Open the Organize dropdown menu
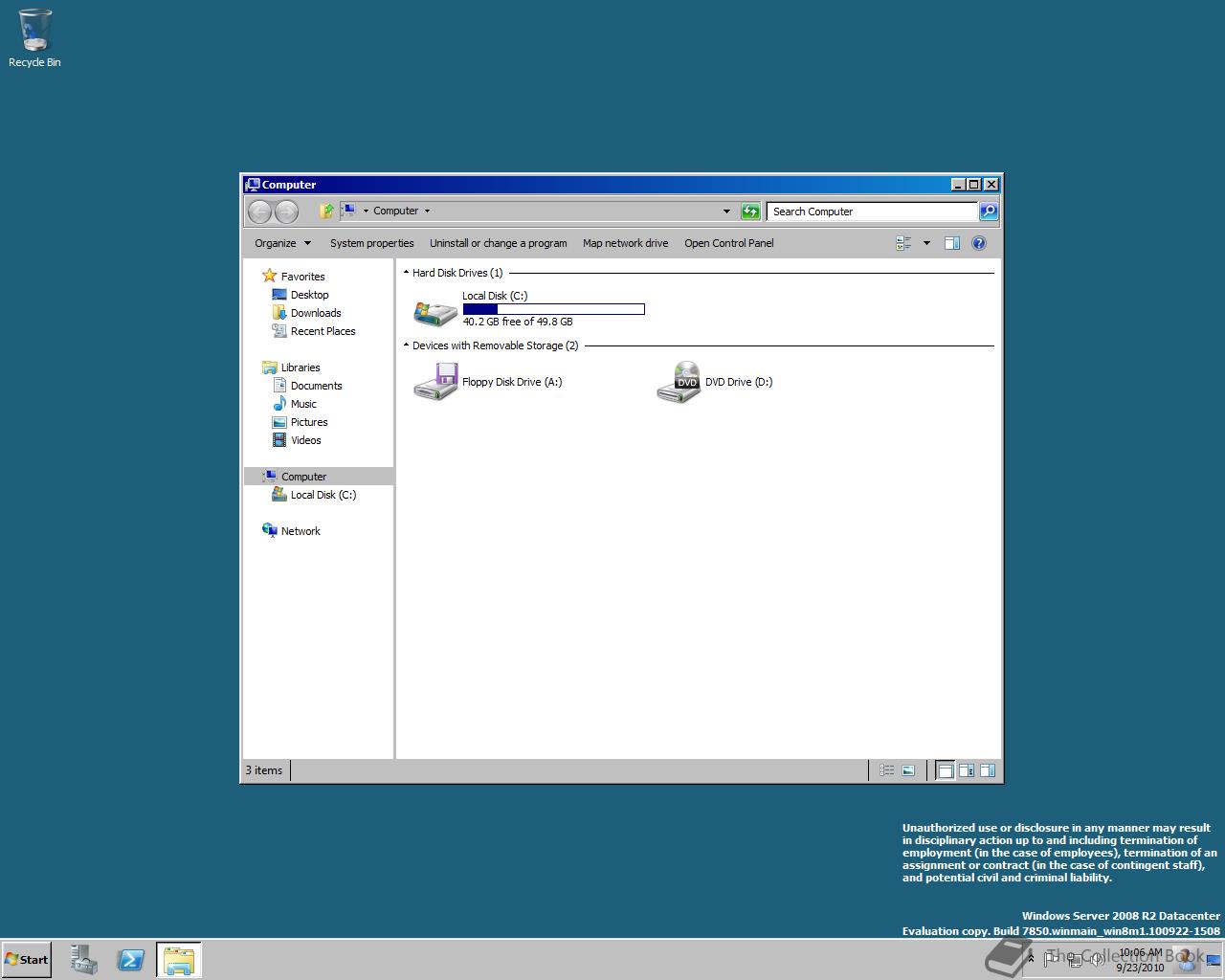This screenshot has height=980, width=1225. [282, 243]
